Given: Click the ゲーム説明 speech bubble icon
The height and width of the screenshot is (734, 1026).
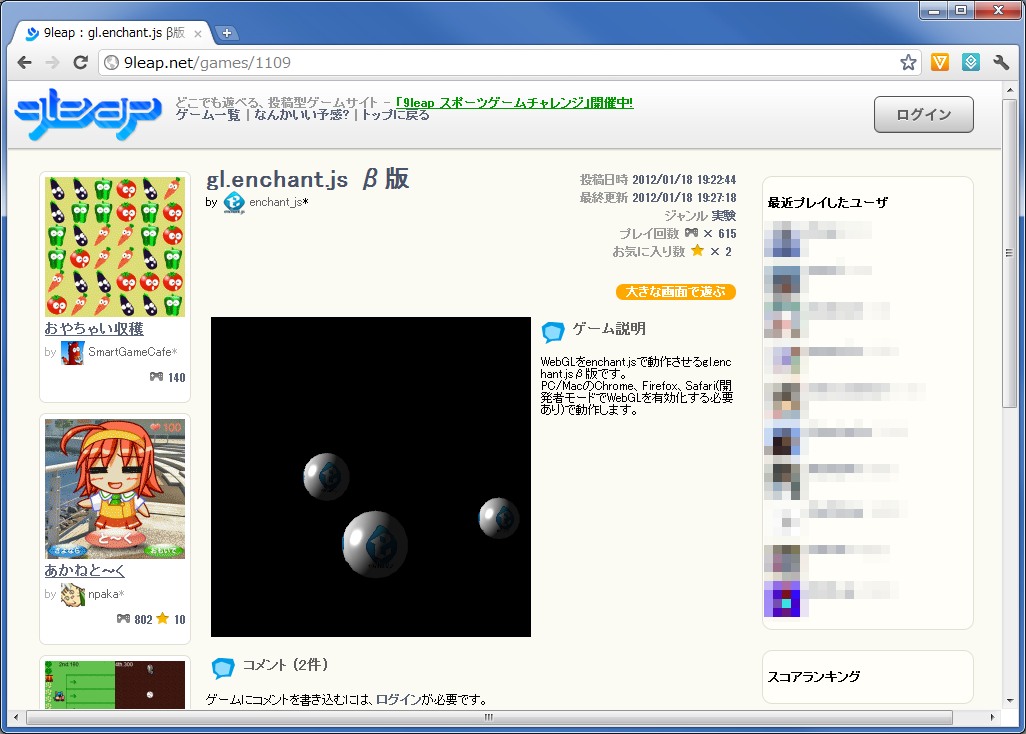Looking at the screenshot, I should coord(553,332).
